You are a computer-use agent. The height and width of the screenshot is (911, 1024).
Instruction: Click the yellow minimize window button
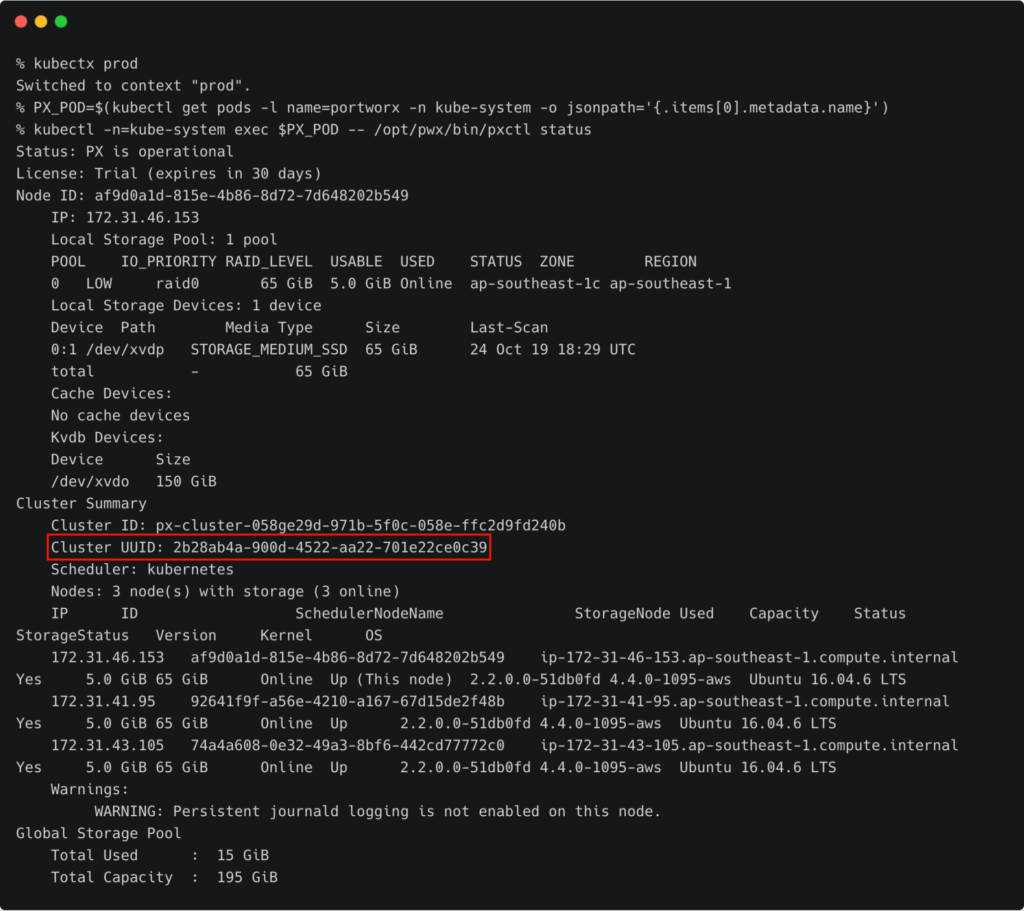point(41,21)
